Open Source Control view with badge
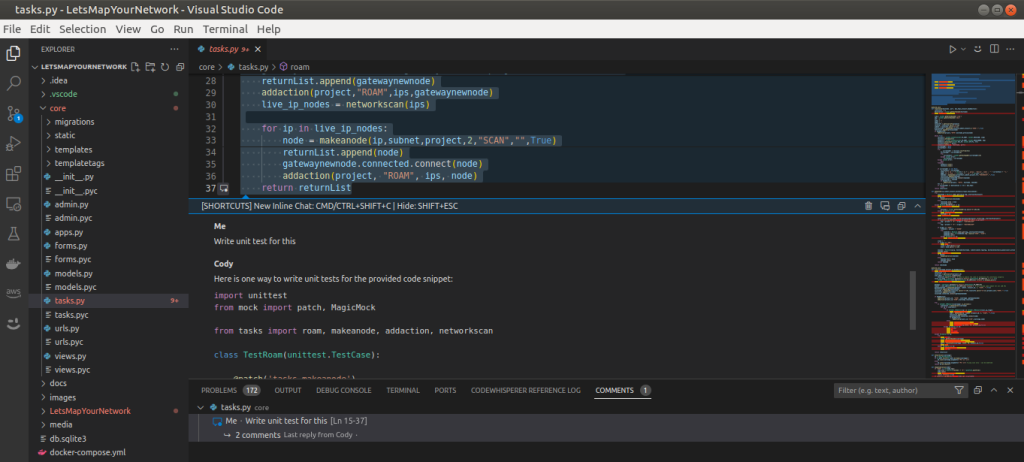Viewport: 1024px width, 462px height. pos(13,114)
